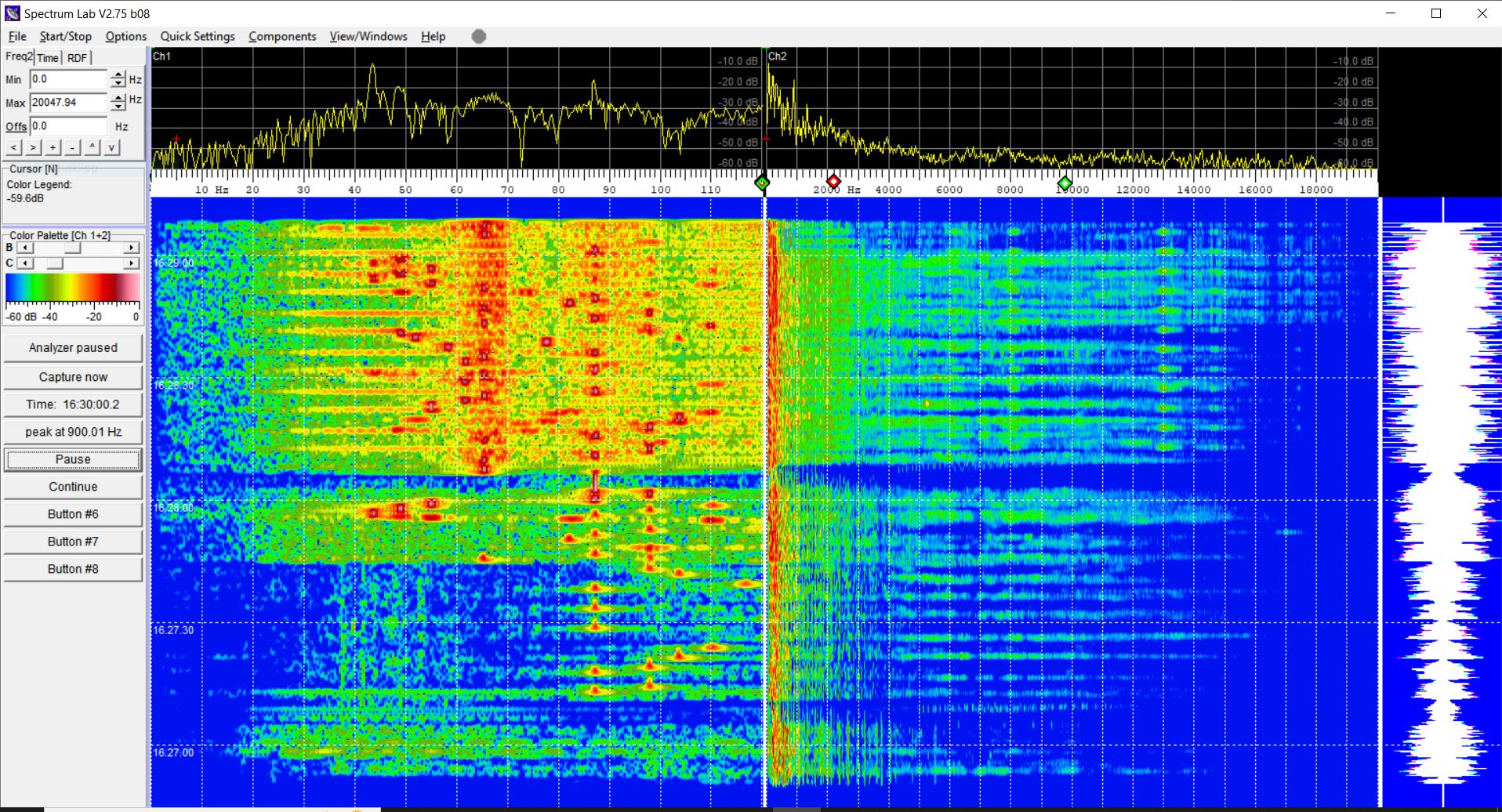
Task: Click the 'Color Palette [Ch 1+2]' group label
Action: pos(60,235)
